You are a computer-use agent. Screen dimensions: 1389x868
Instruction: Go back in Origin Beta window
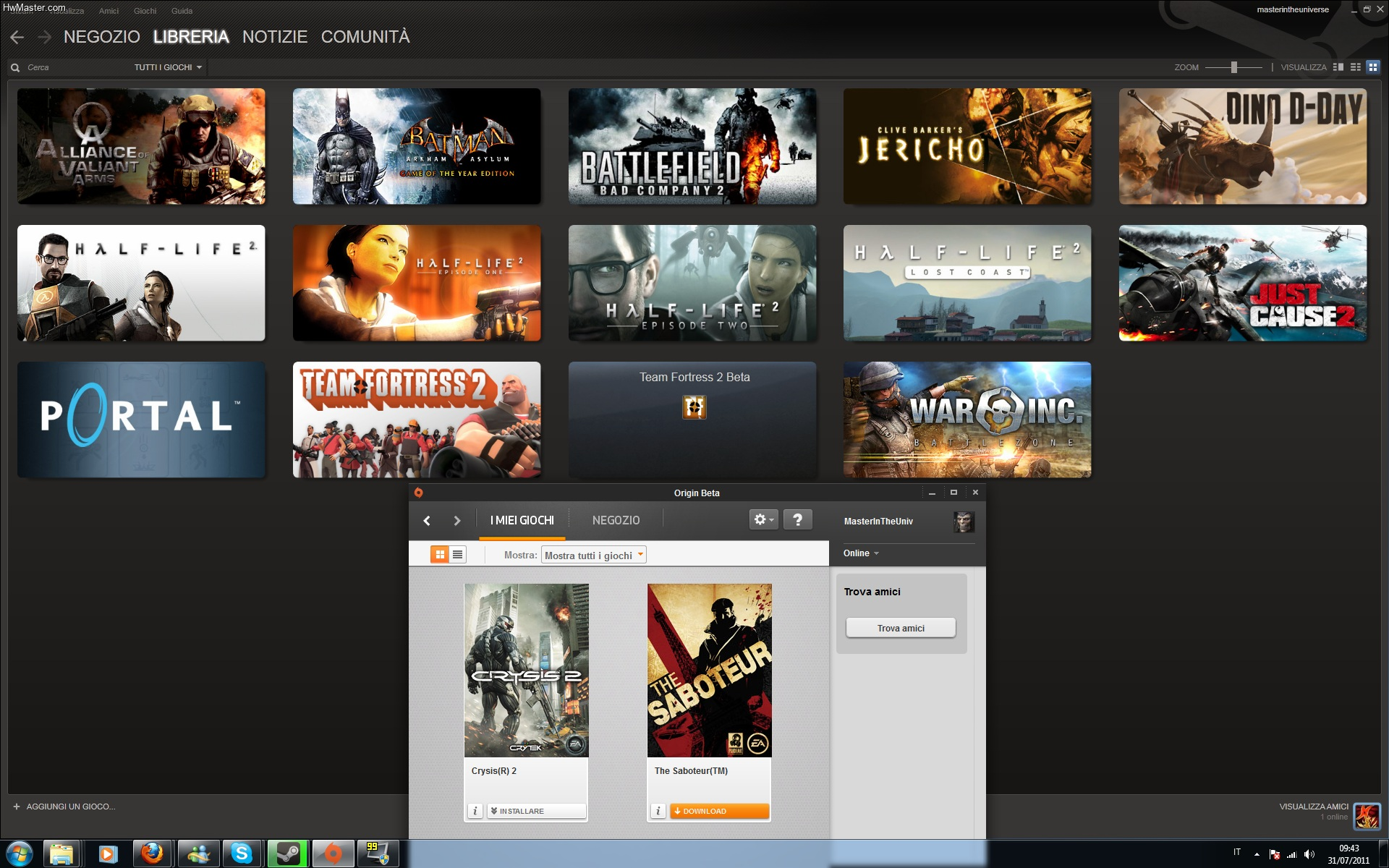point(427,521)
